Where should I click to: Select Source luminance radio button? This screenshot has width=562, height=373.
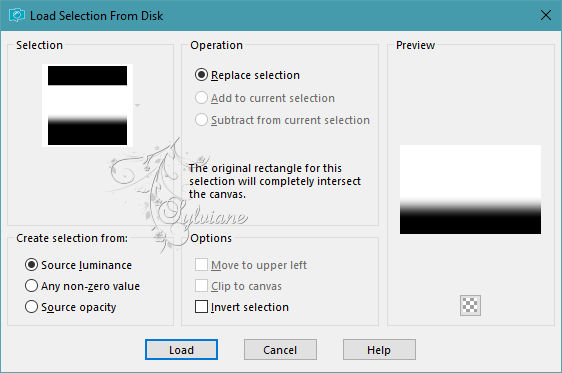(x=78, y=265)
